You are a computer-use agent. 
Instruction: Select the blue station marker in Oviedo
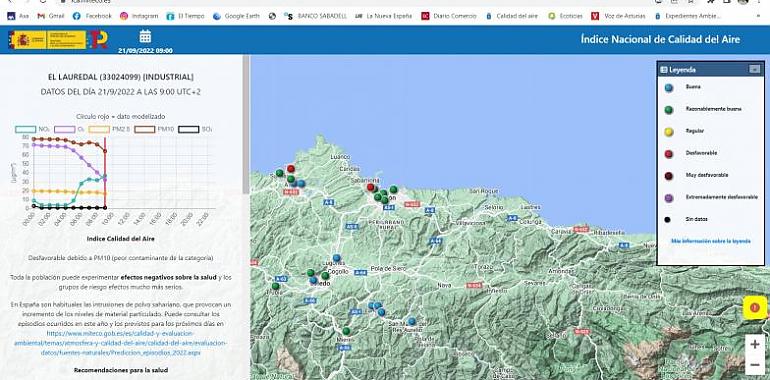pyautogui.click(x=313, y=280)
